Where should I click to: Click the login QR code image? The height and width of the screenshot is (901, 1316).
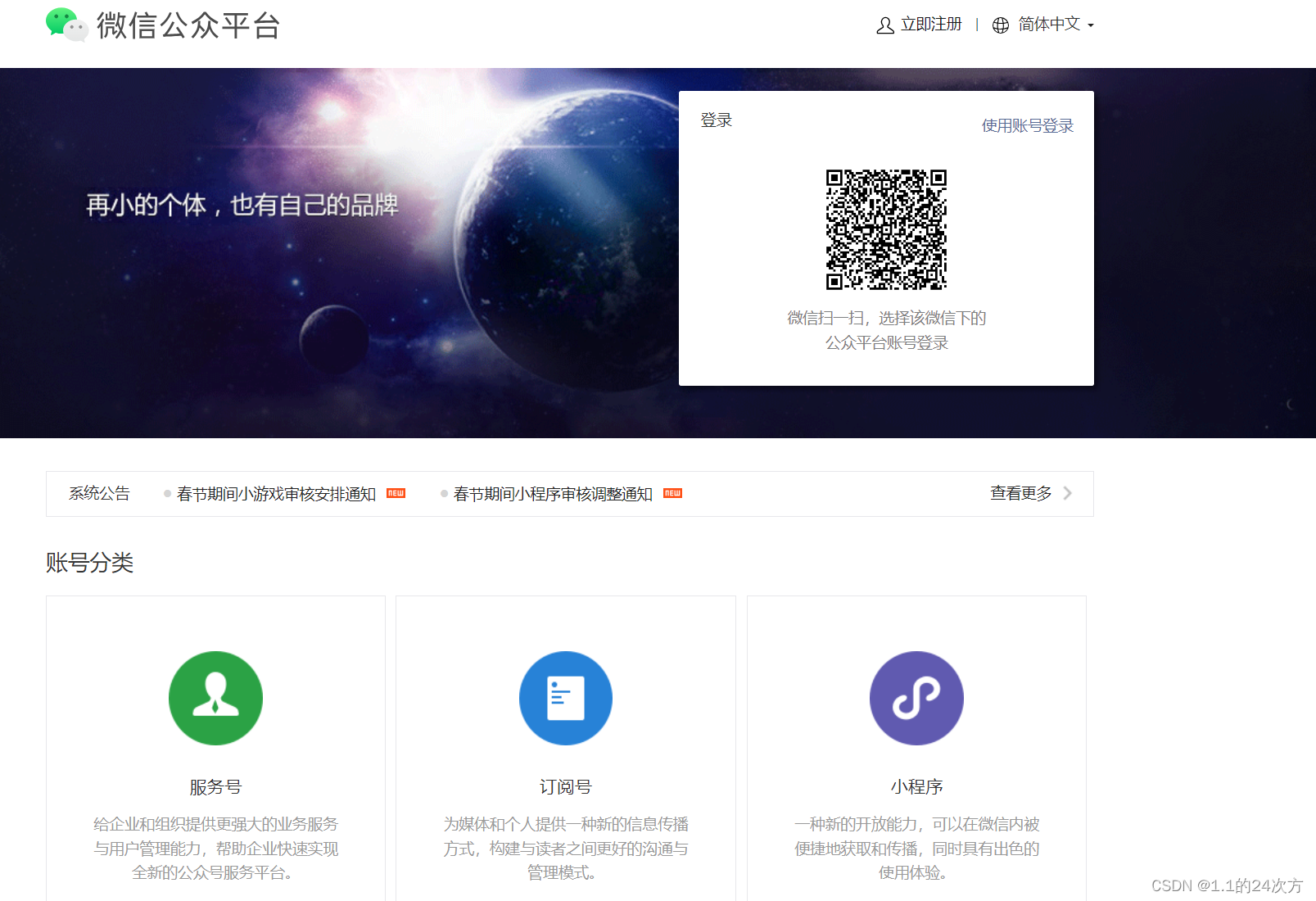click(886, 229)
